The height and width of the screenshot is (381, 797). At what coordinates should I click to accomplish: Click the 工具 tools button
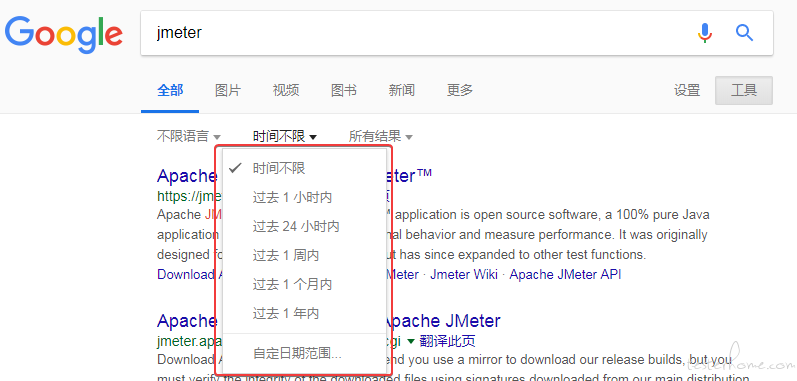pos(744,90)
